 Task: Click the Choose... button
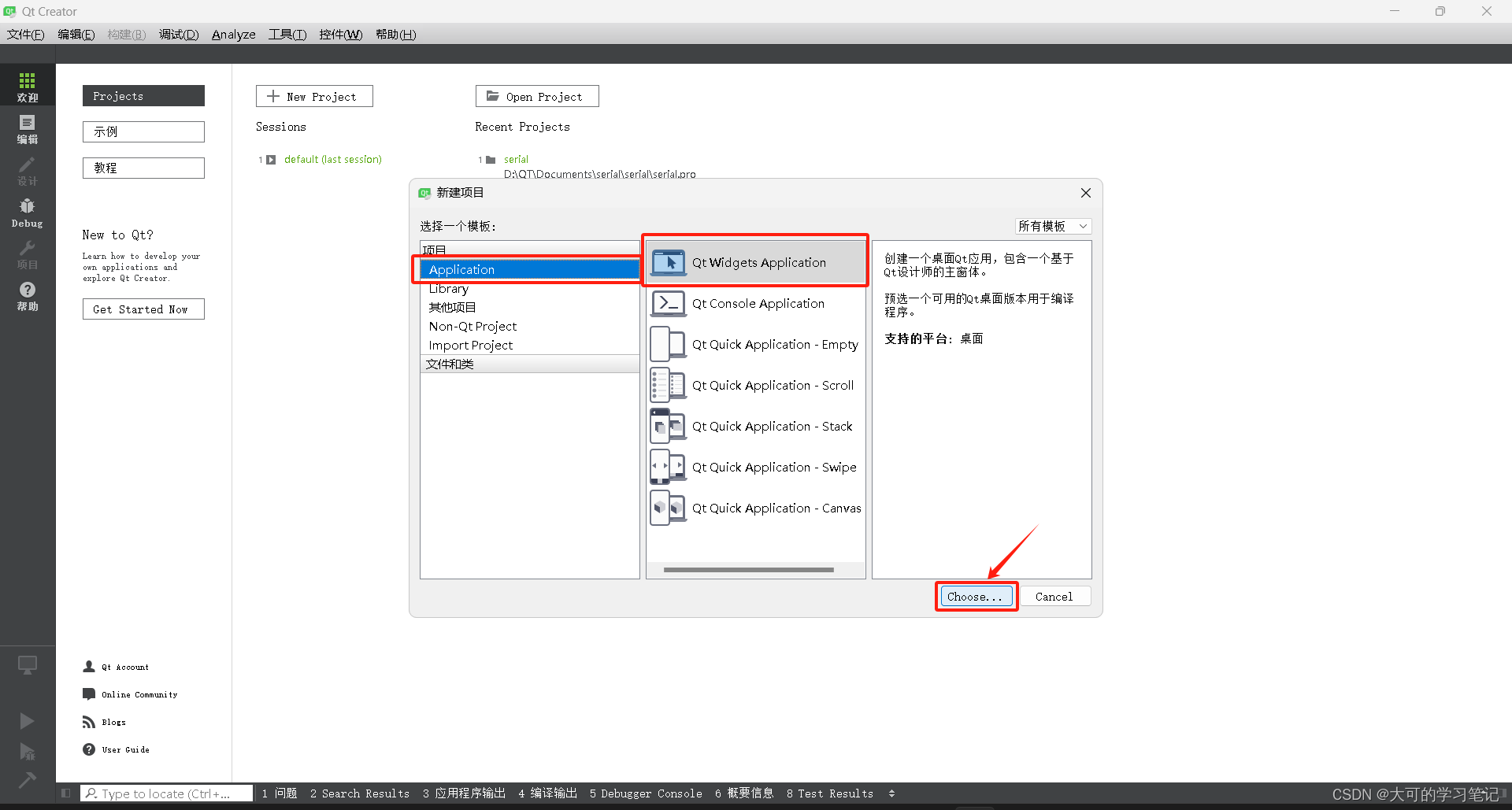(x=976, y=597)
